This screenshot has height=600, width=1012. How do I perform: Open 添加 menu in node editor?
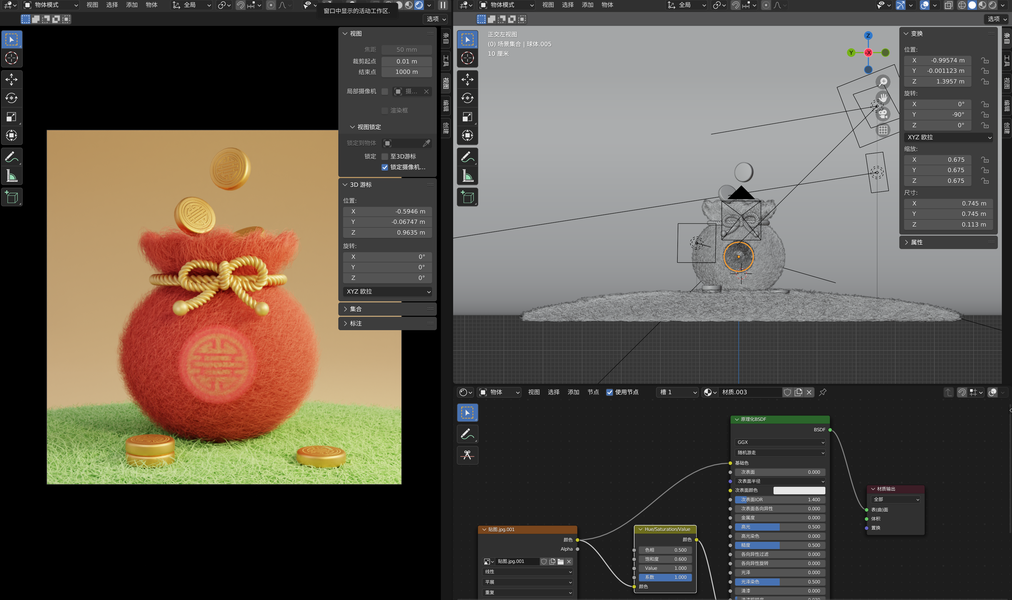coord(573,392)
